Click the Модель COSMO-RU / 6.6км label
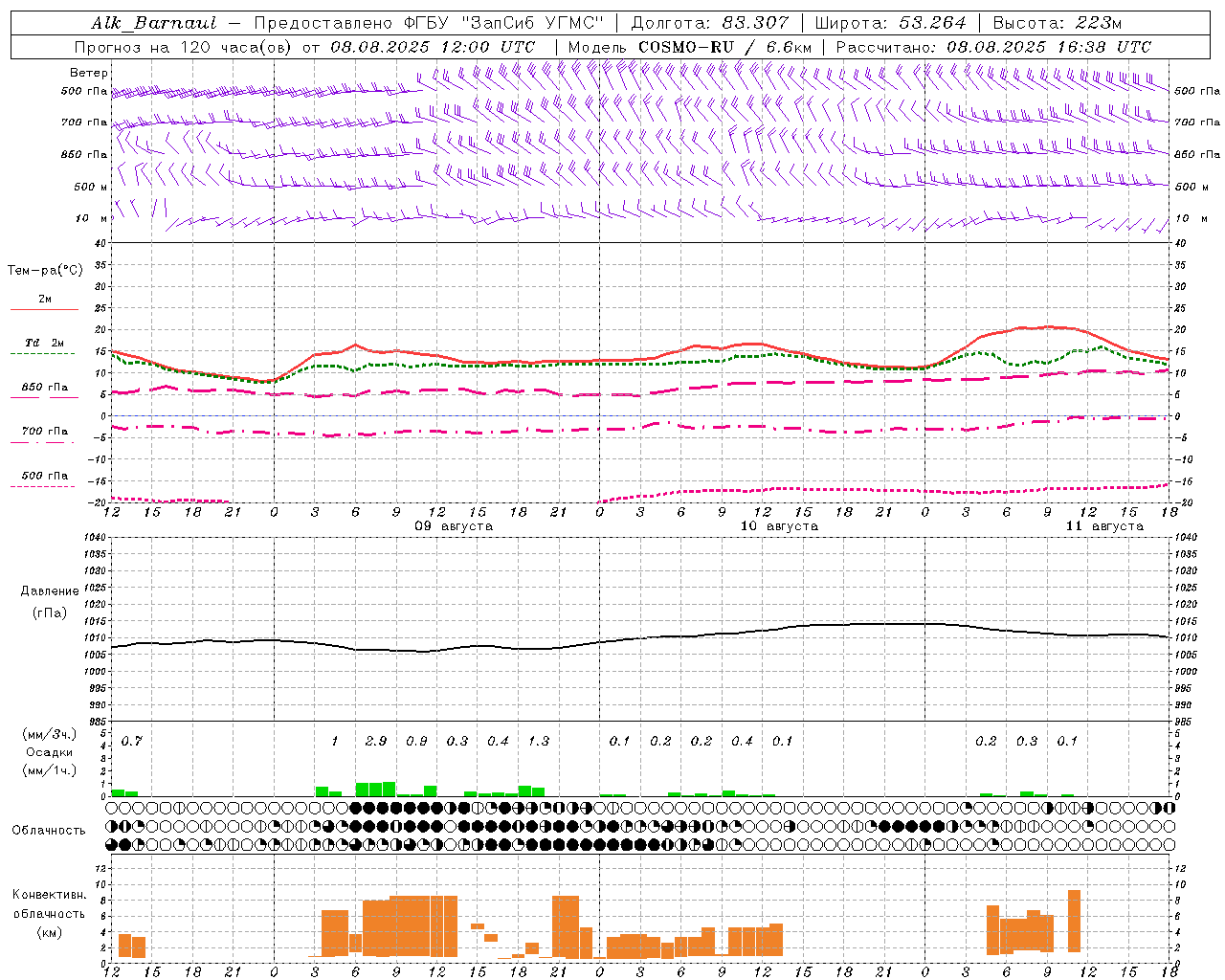Screen dimensions: 1225x980 [x=689, y=47]
